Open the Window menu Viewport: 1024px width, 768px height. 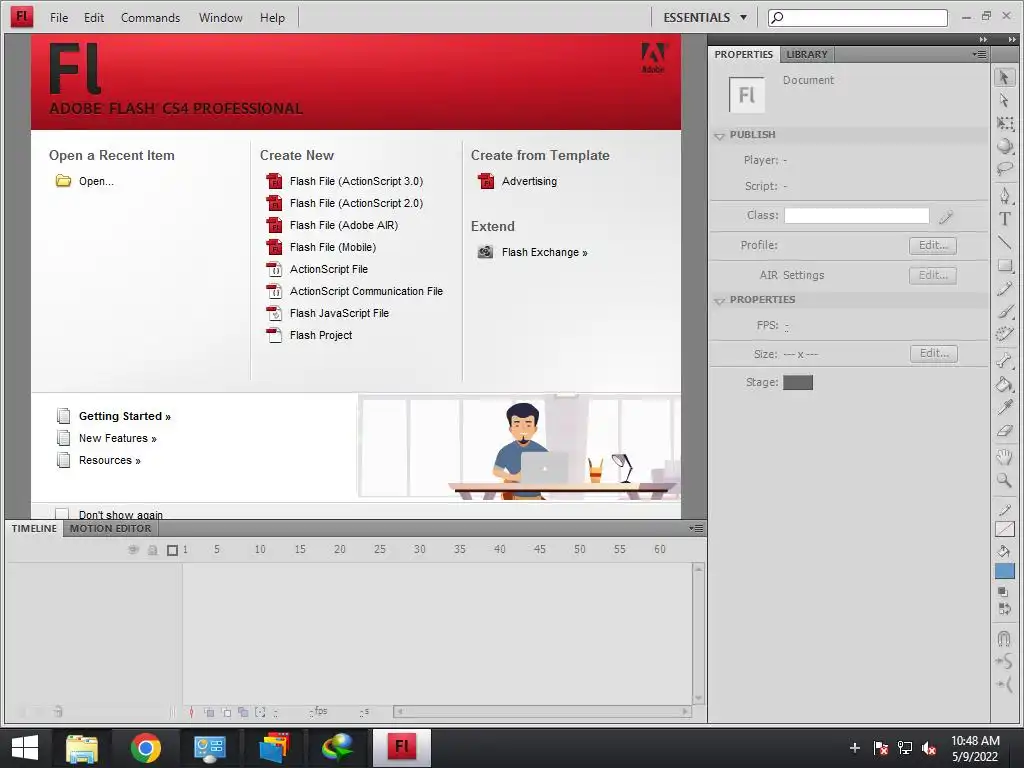click(221, 18)
